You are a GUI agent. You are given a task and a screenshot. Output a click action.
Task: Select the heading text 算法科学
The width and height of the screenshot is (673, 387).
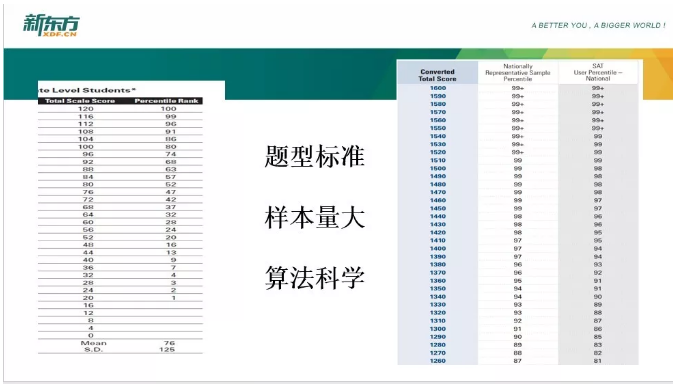click(315, 277)
